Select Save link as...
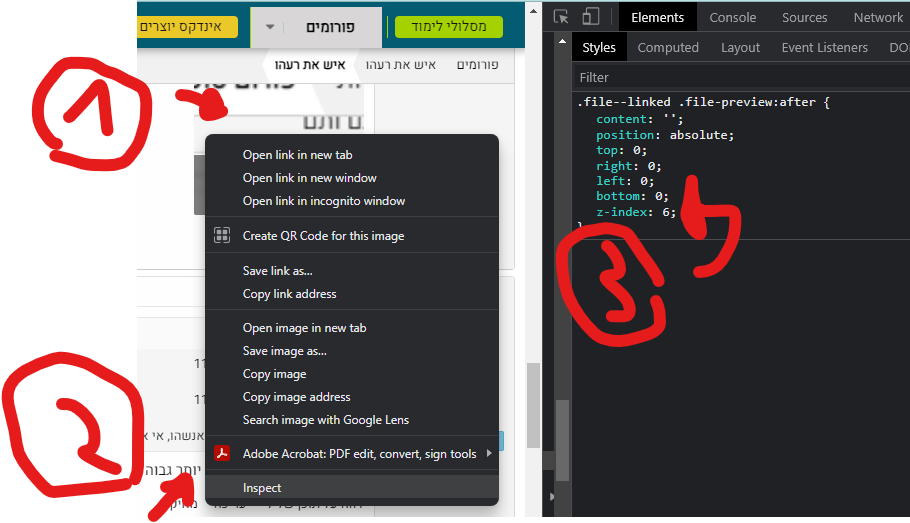Viewport: 910px width, 523px height. tap(352, 271)
